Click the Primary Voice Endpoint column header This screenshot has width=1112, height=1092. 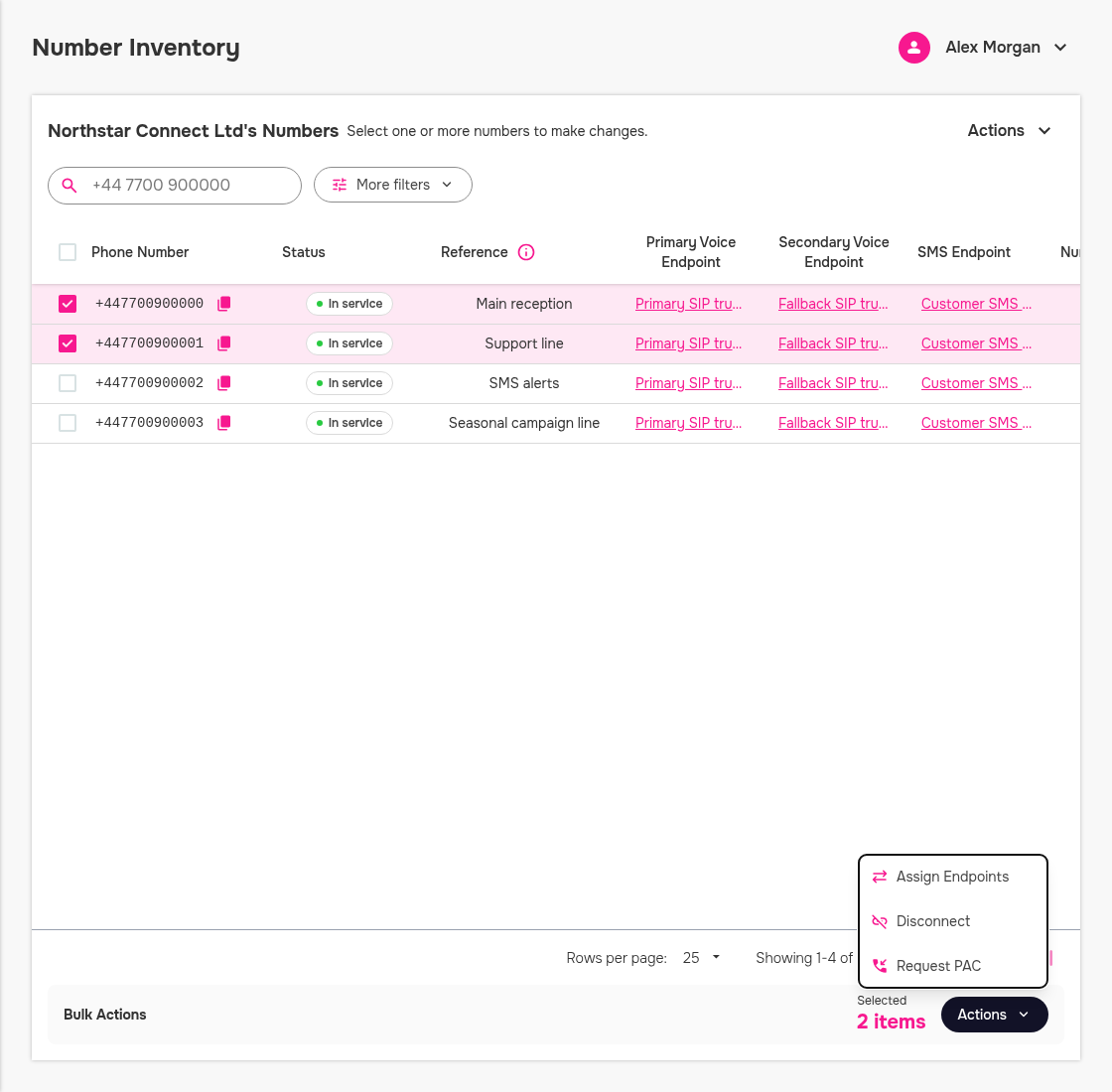(x=691, y=252)
